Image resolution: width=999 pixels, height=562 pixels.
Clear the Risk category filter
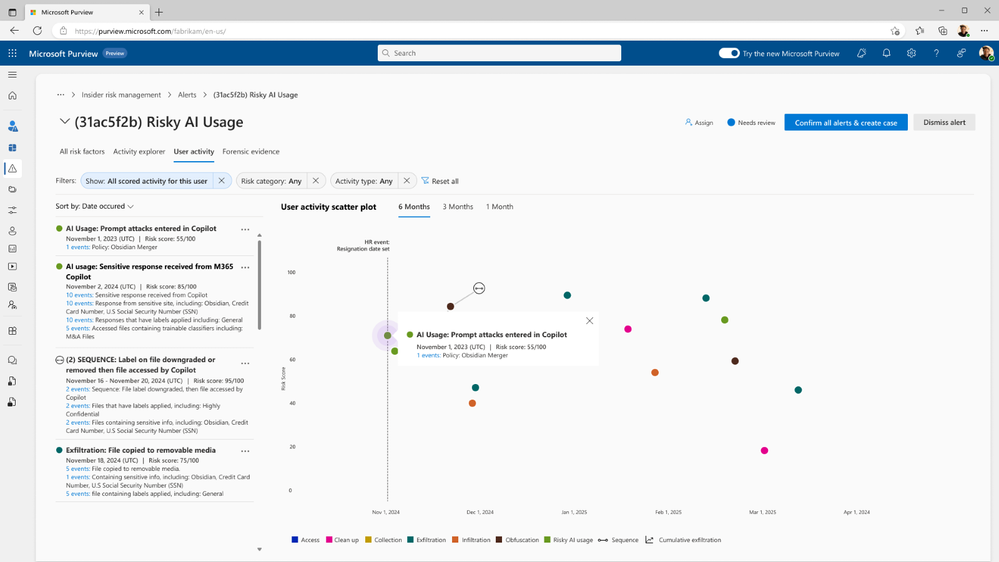[x=315, y=181]
